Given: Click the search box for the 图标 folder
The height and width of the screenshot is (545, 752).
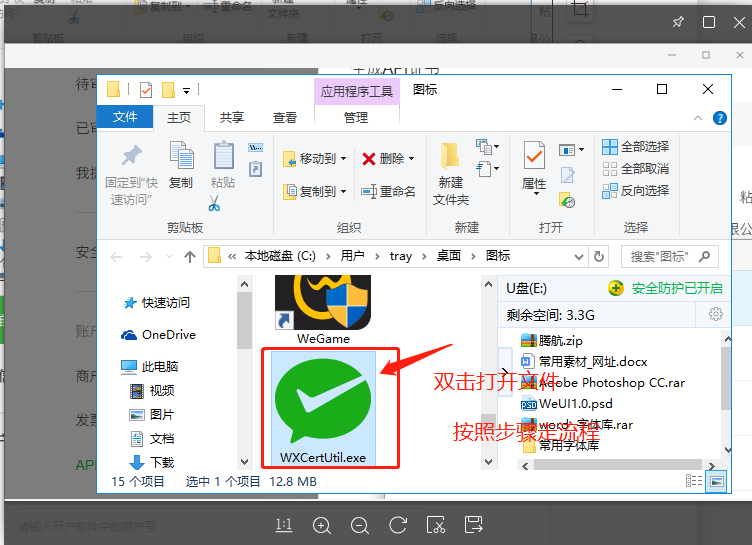Looking at the screenshot, I should (670, 257).
